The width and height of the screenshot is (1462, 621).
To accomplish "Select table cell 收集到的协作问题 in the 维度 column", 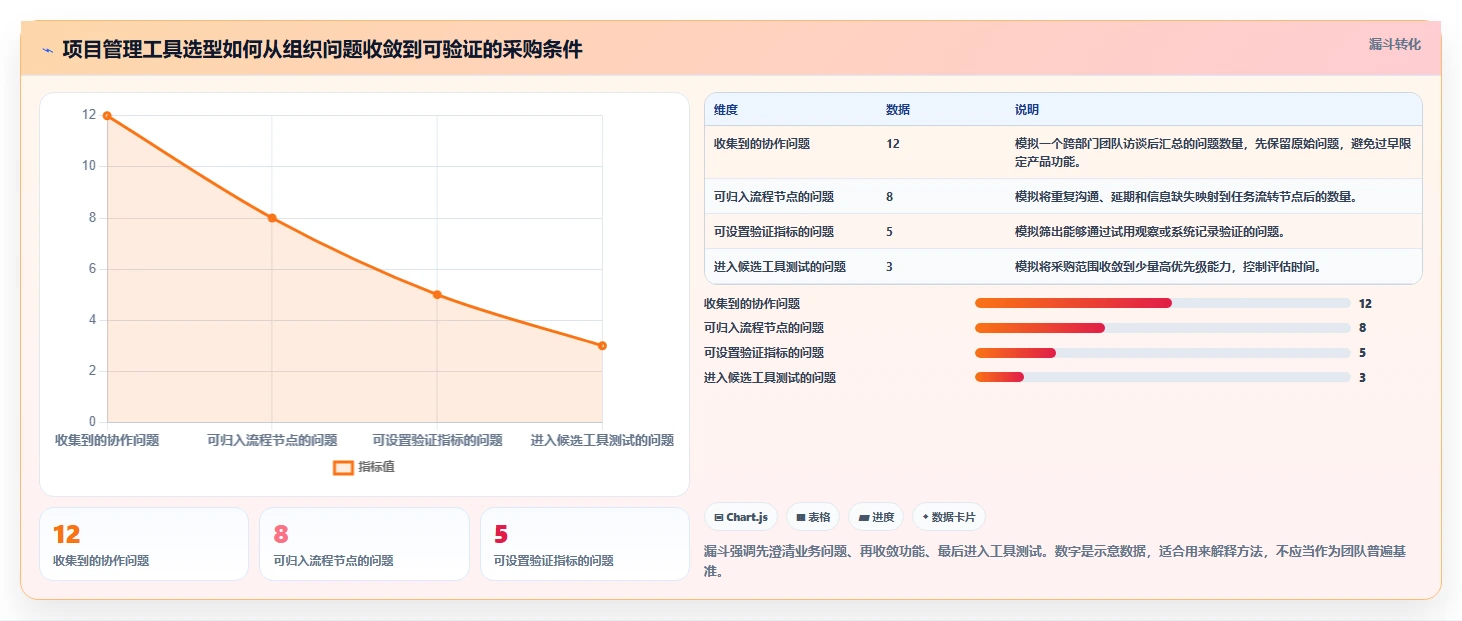I will tap(762, 144).
